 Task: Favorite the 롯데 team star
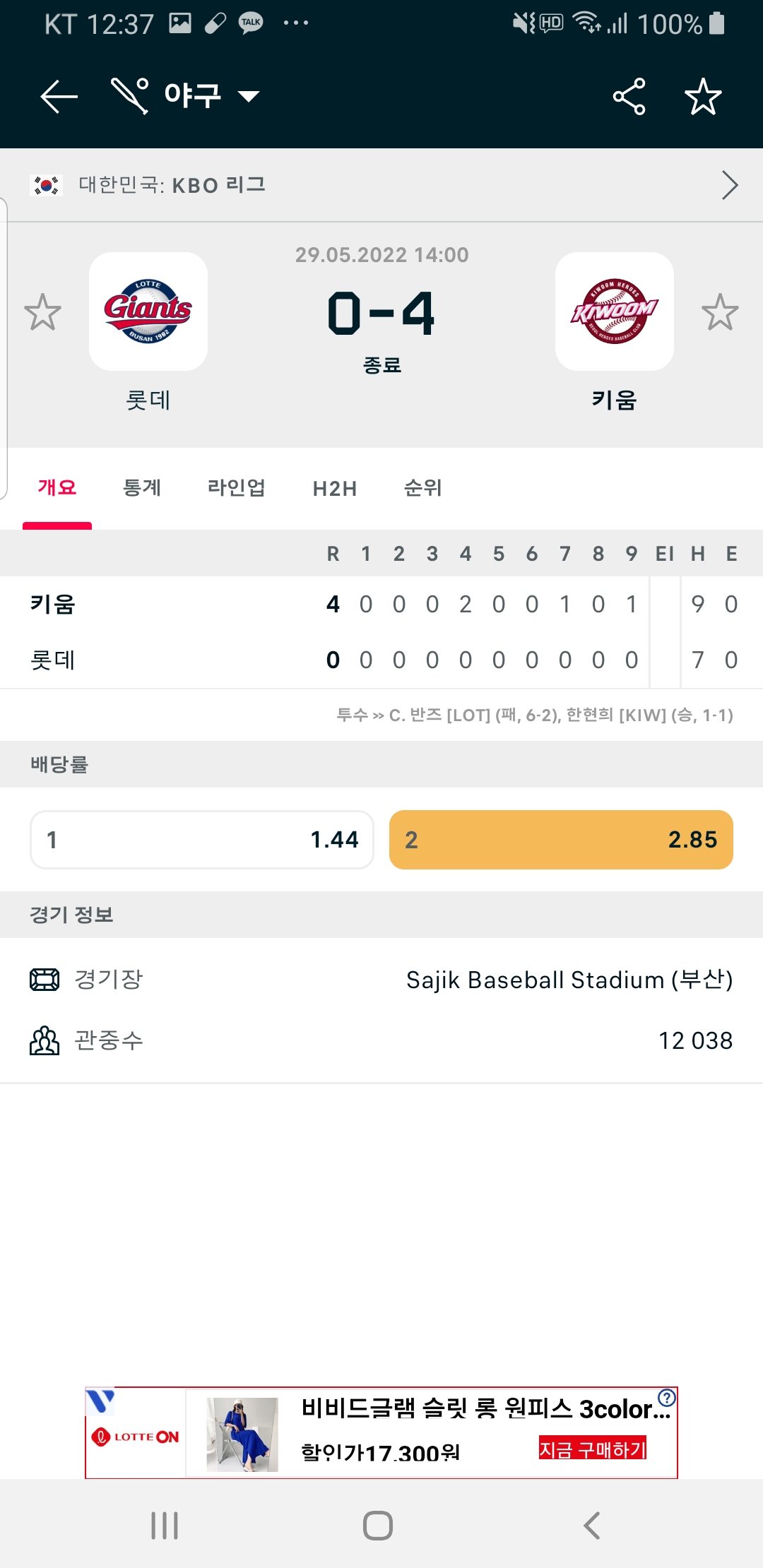tap(42, 311)
